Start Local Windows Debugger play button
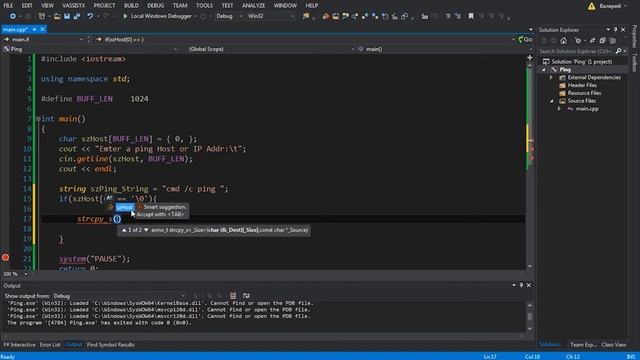This screenshot has width=640, height=360. (125, 16)
